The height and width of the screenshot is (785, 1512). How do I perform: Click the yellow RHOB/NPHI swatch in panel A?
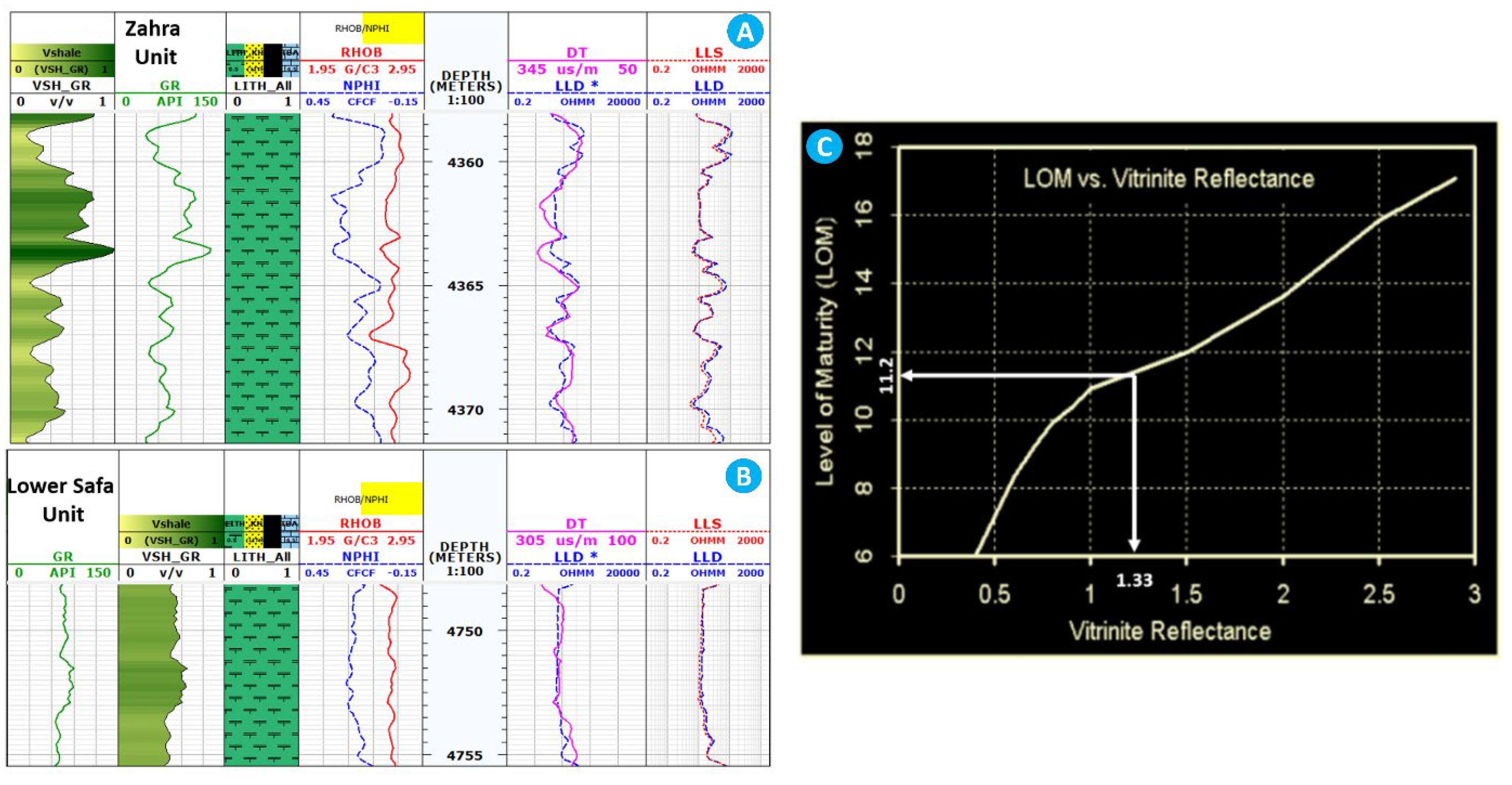[x=393, y=28]
